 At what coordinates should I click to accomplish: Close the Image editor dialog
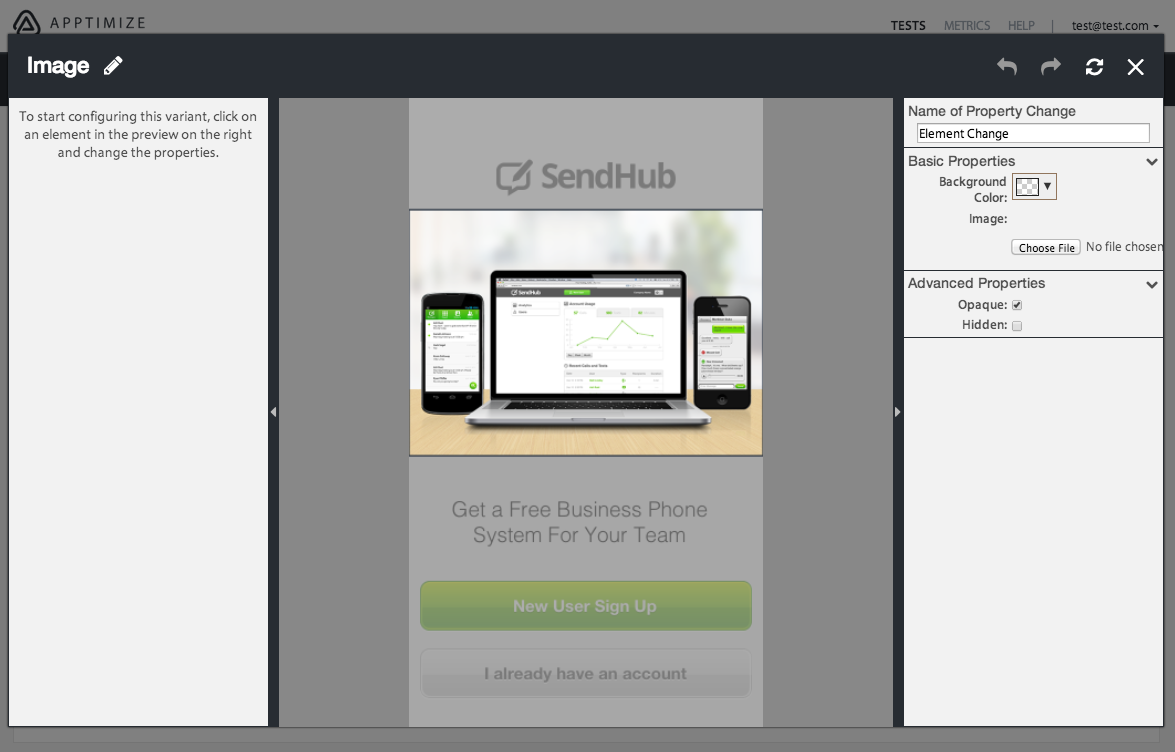tap(1135, 67)
